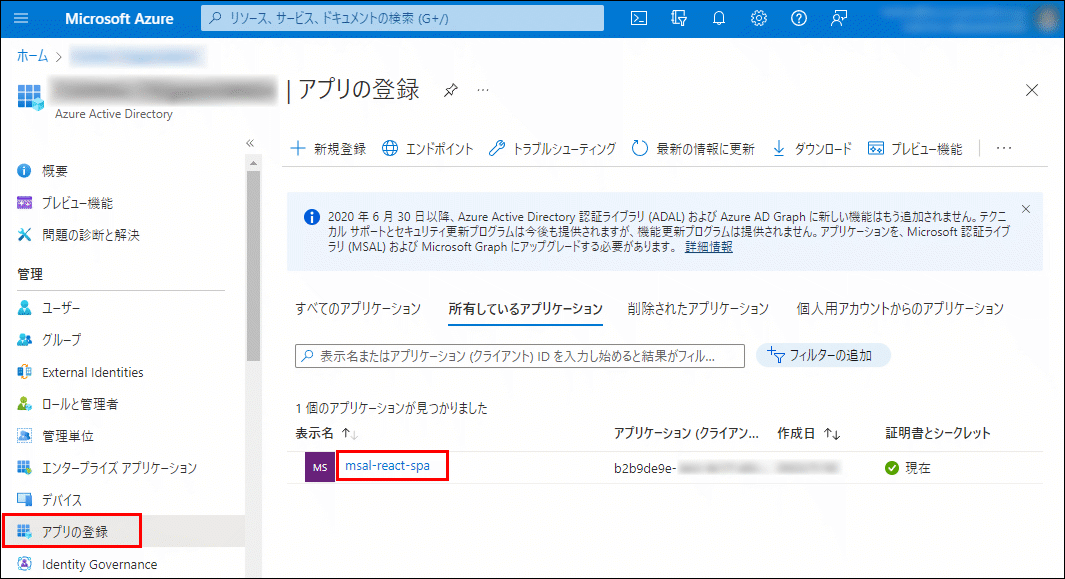This screenshot has height=579, width=1065.
Task: Click the 現在 certificate status
Action: coord(908,468)
